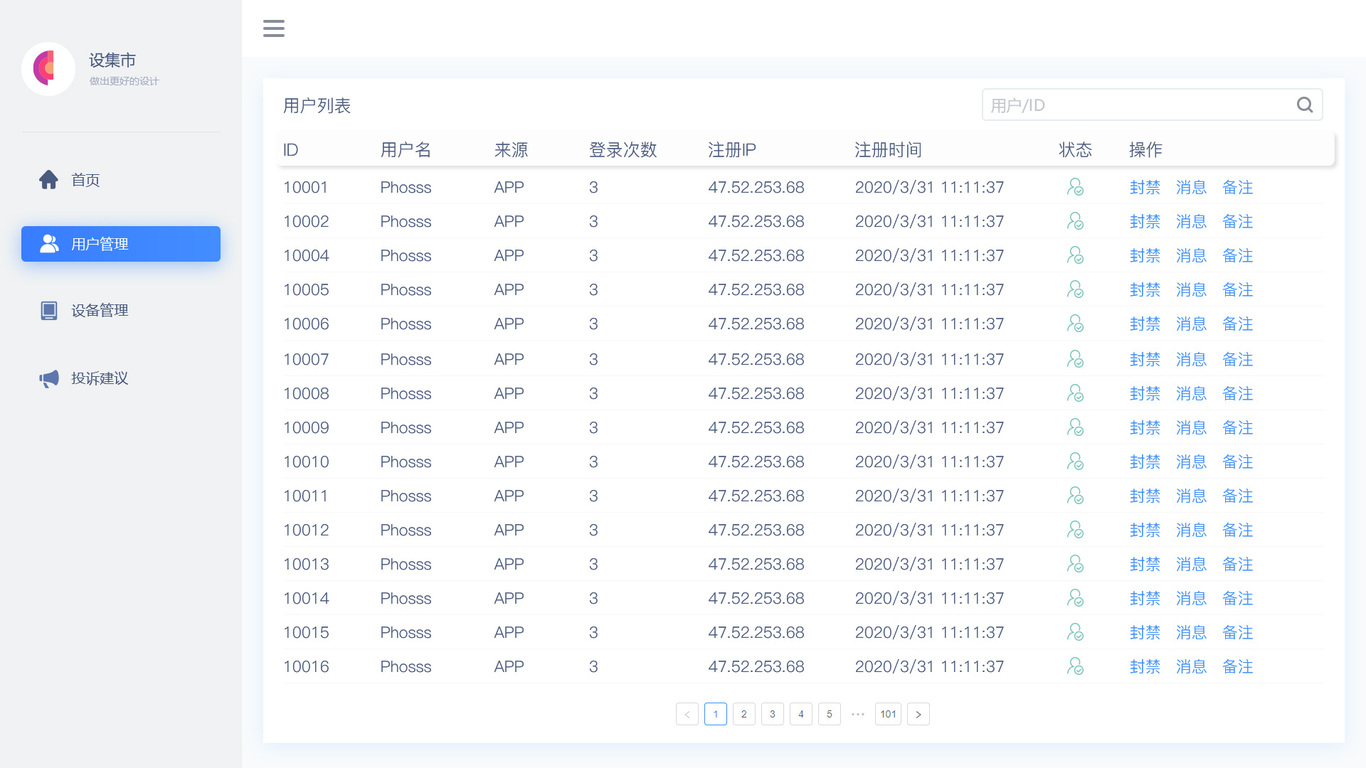Screen dimensions: 1366x768
Task: Click 备注 for user 10001
Action: click(x=1238, y=187)
